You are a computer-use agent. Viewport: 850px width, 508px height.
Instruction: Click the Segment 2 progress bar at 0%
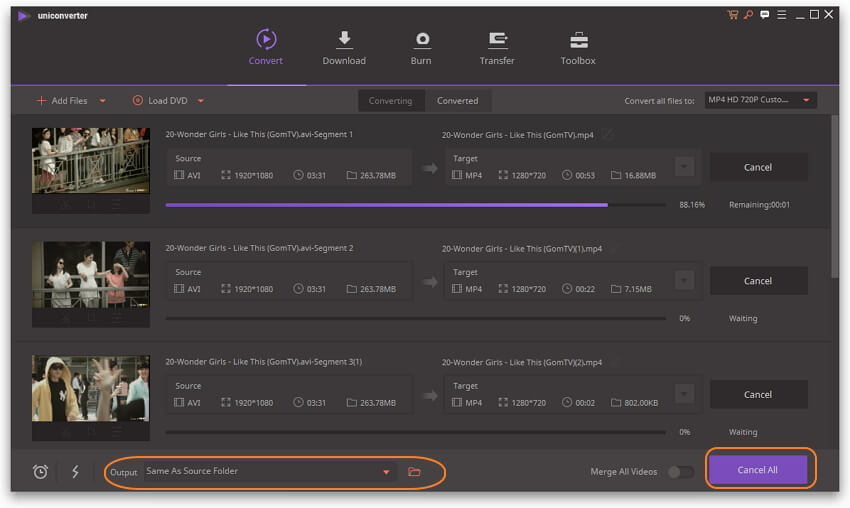(x=416, y=318)
